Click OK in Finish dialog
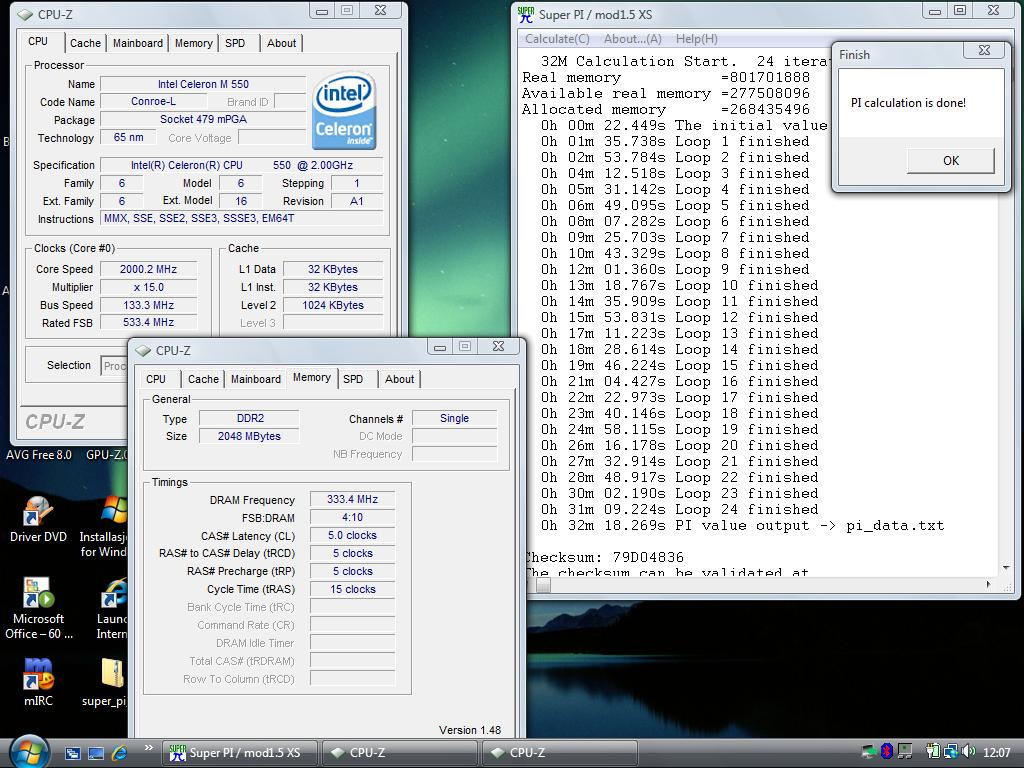 click(950, 160)
